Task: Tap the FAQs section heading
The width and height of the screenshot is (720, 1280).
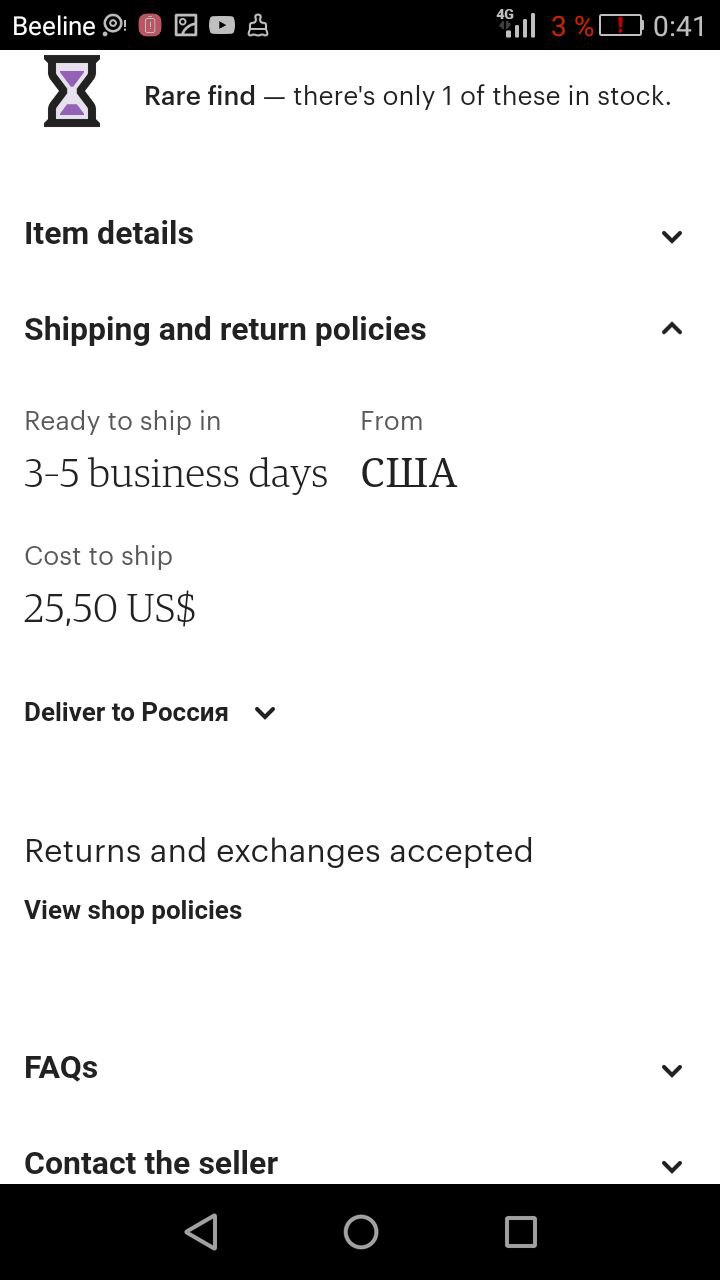Action: tap(61, 1067)
